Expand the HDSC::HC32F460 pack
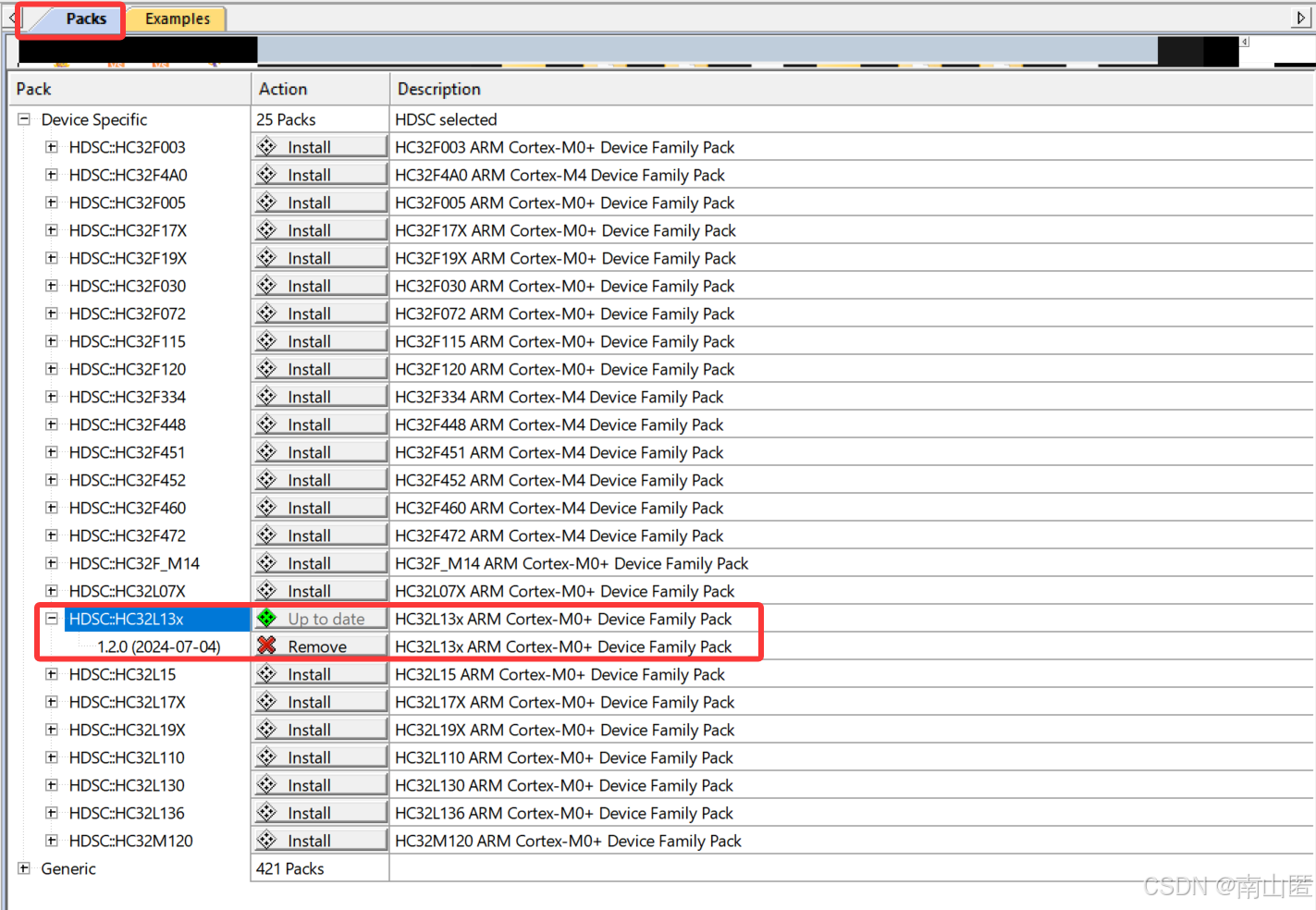This screenshot has height=910, width=1316. [52, 508]
